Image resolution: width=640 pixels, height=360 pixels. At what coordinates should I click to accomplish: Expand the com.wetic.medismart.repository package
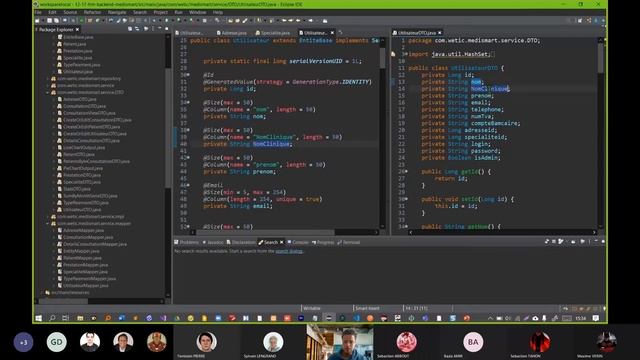48,78
